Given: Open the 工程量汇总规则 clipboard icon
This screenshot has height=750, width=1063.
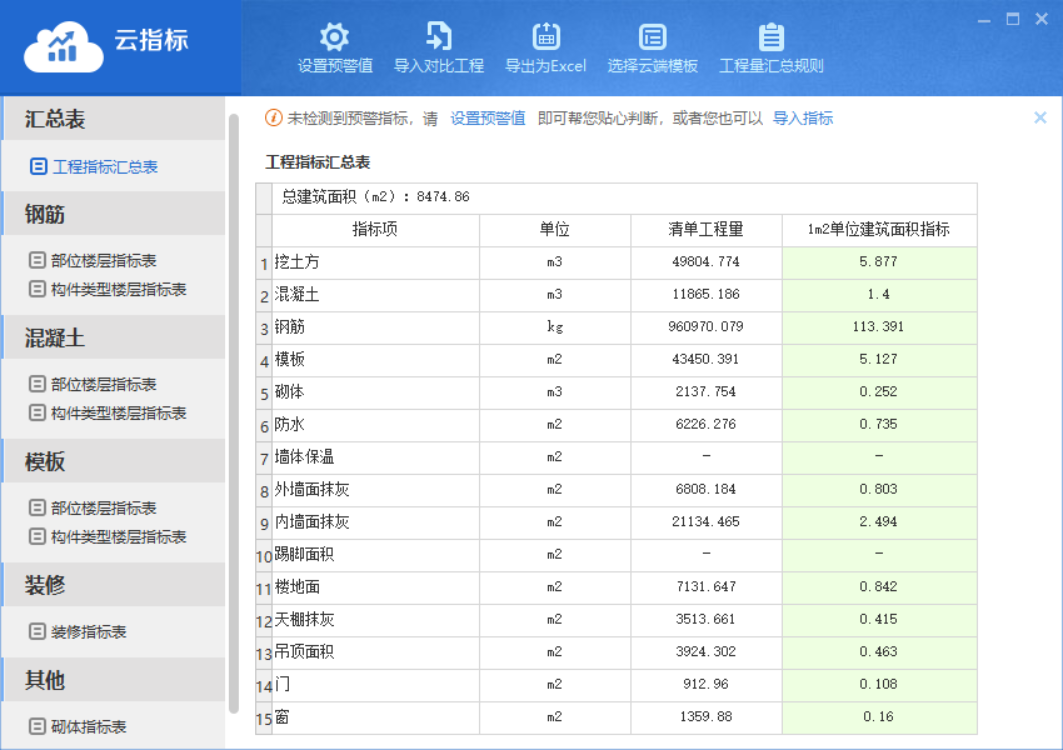Looking at the screenshot, I should pos(771,37).
